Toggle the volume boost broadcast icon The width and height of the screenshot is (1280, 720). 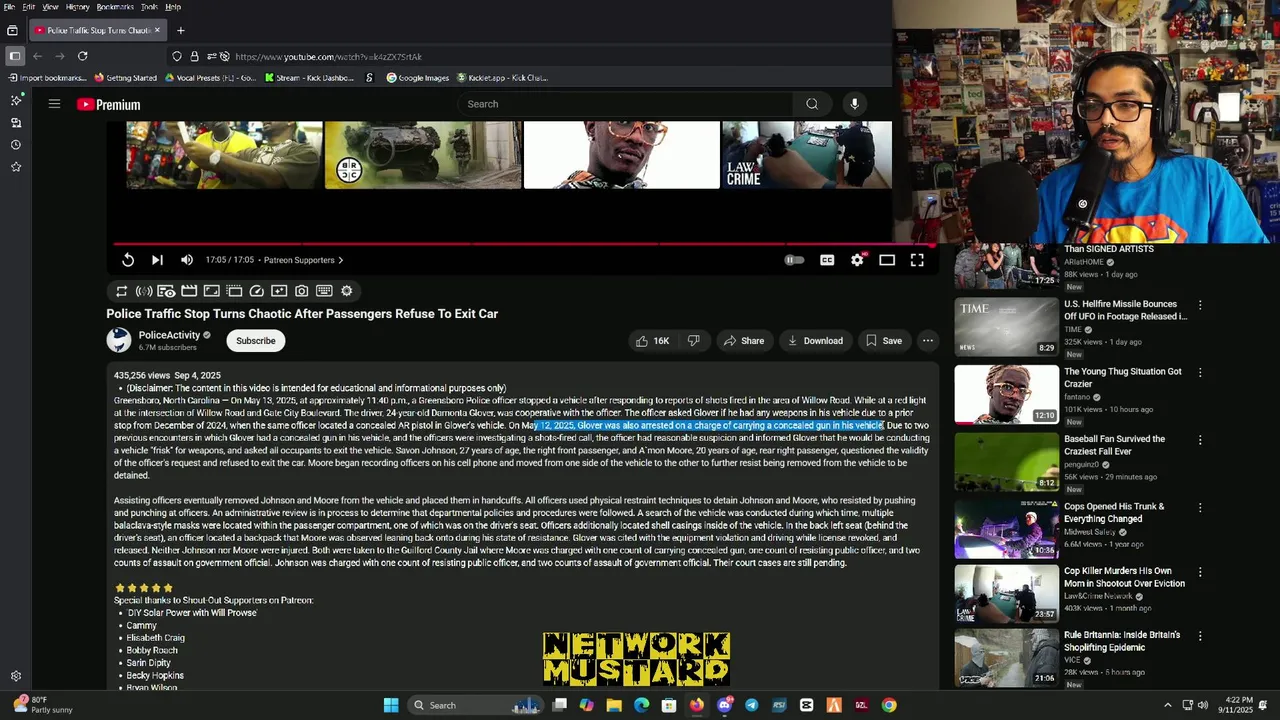click(144, 291)
